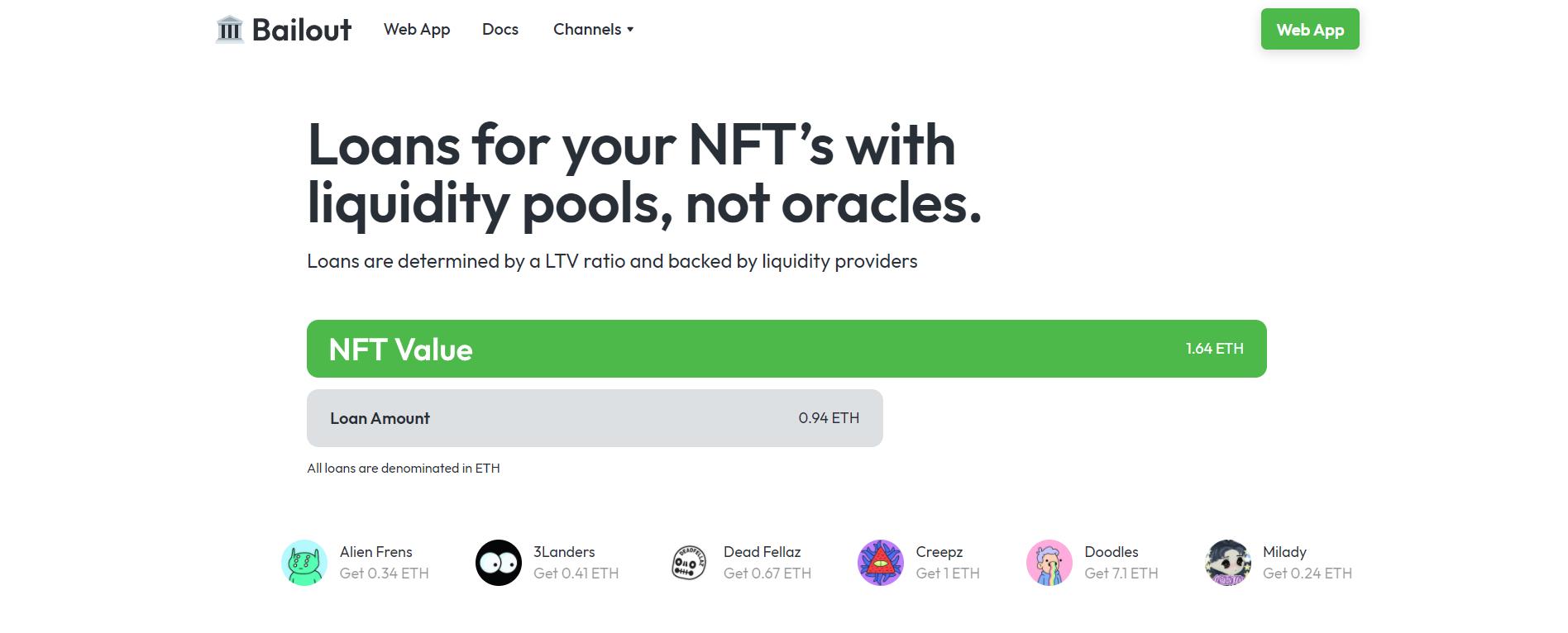The image size is (1568, 633).
Task: Open the Channels dropdown arrow
Action: pyautogui.click(x=630, y=30)
